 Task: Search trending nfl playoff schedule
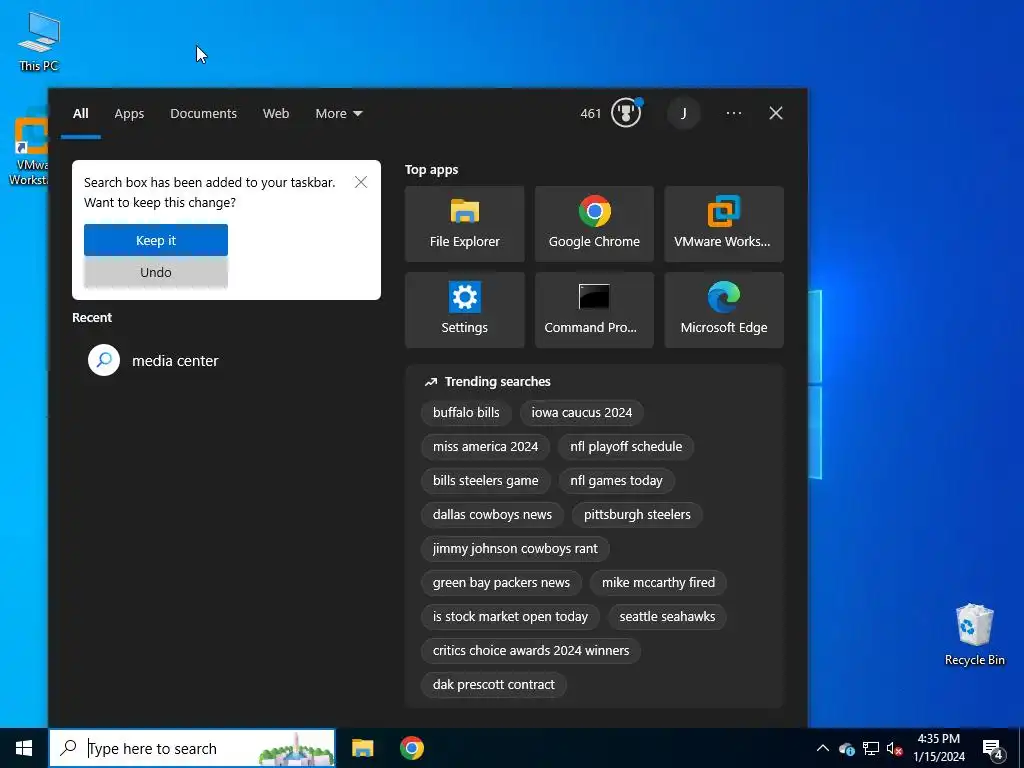click(x=626, y=447)
